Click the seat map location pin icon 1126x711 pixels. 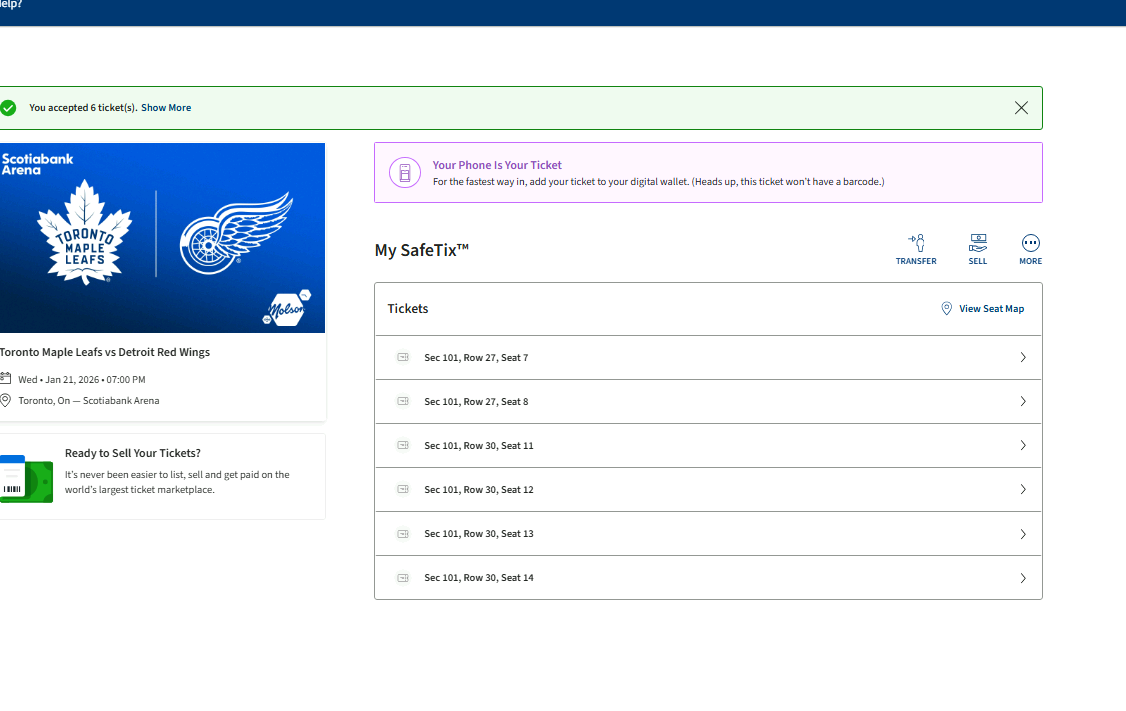946,309
